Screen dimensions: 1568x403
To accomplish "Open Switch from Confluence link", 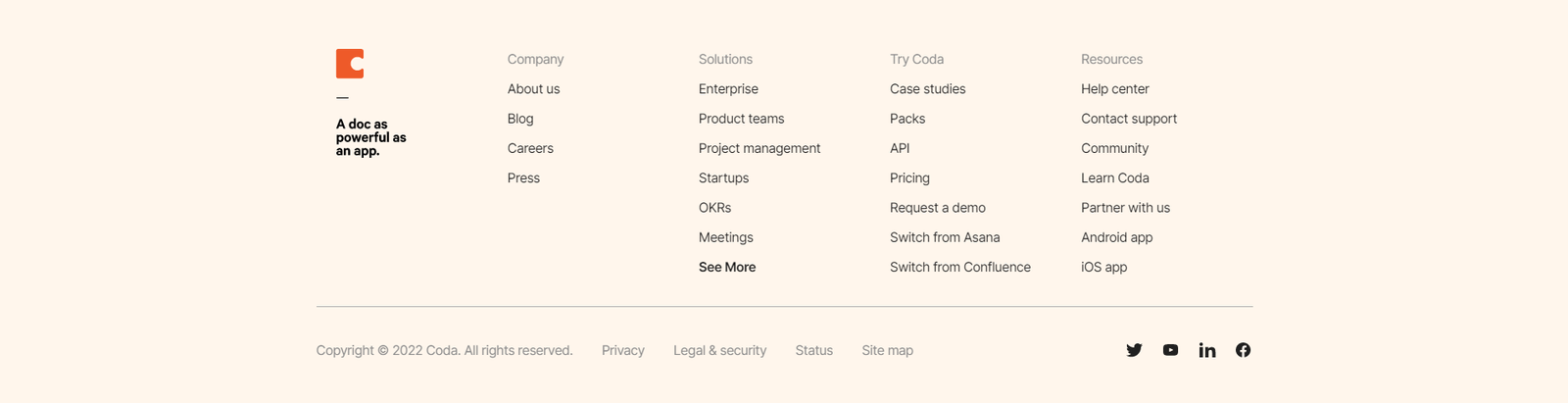I will [x=960, y=267].
